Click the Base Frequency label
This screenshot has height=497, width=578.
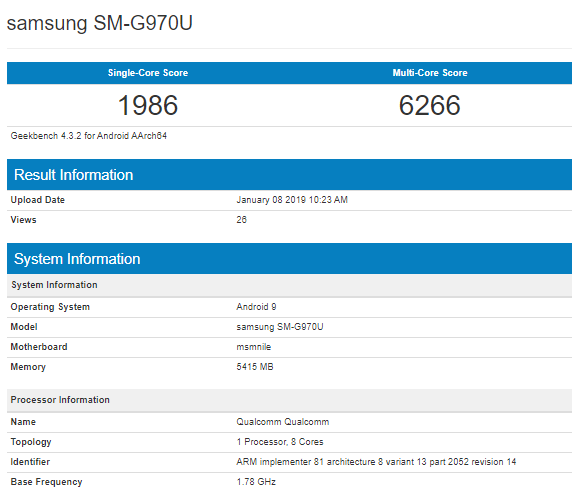[46, 482]
